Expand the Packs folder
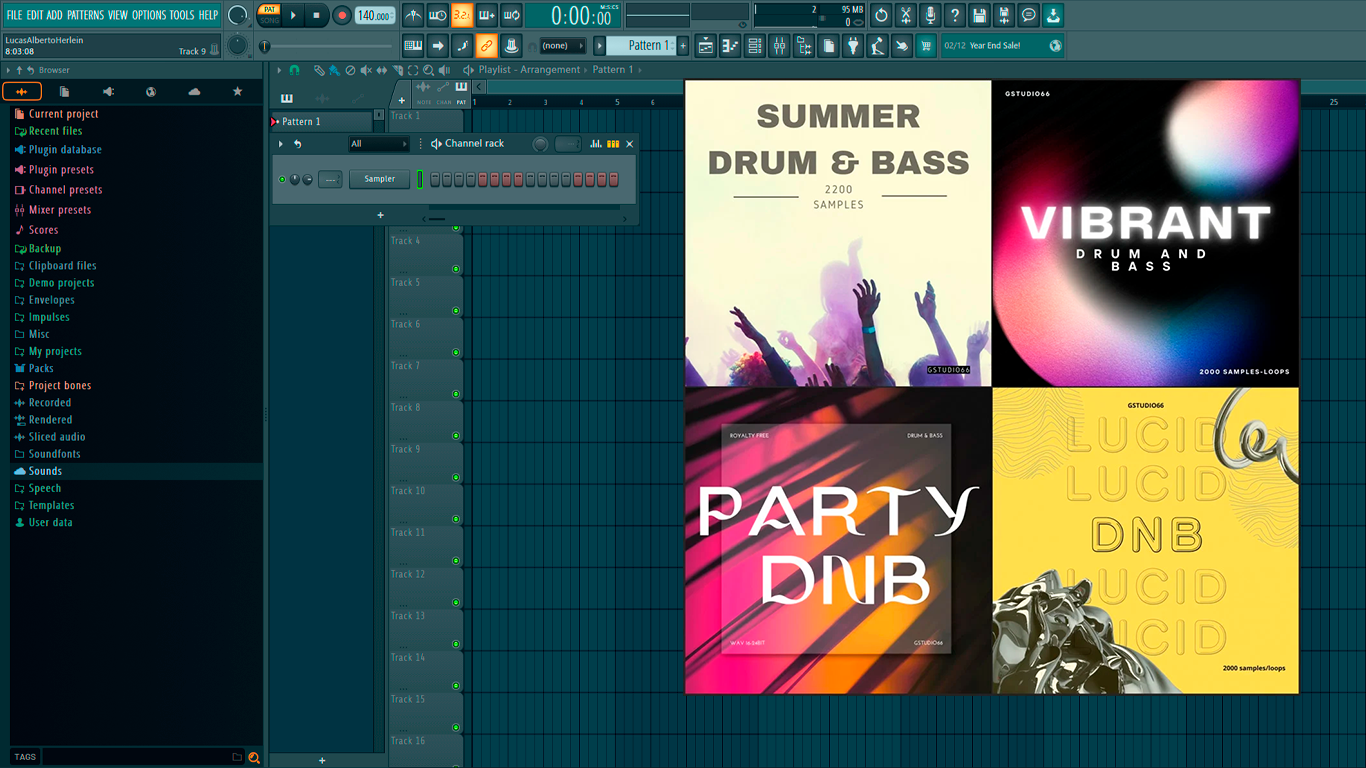1366x768 pixels. click(x=41, y=368)
